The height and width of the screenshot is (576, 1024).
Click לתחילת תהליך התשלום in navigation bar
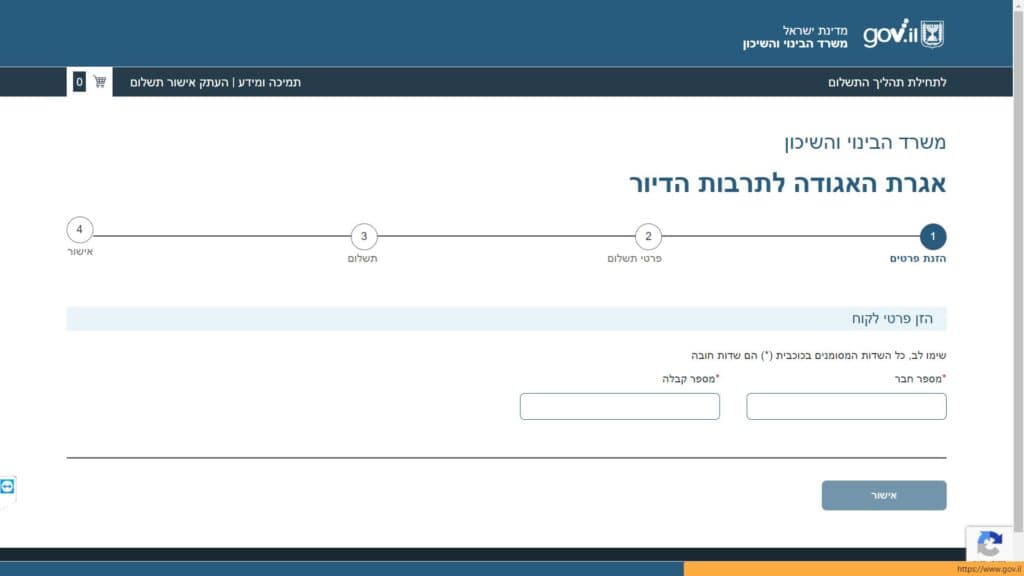point(887,82)
